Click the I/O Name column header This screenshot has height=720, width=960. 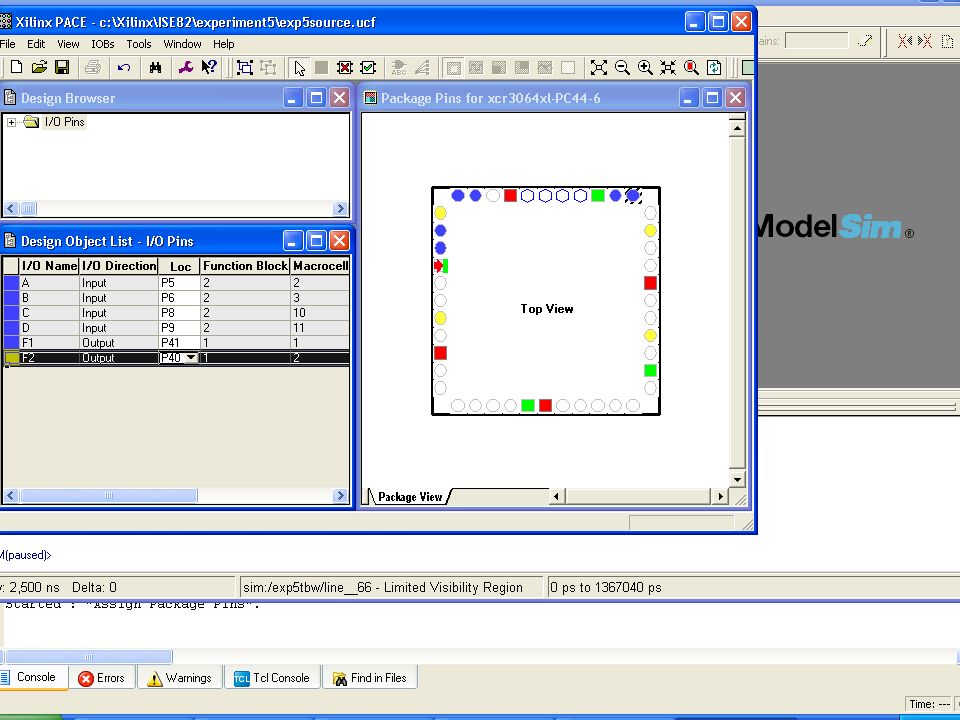[49, 266]
